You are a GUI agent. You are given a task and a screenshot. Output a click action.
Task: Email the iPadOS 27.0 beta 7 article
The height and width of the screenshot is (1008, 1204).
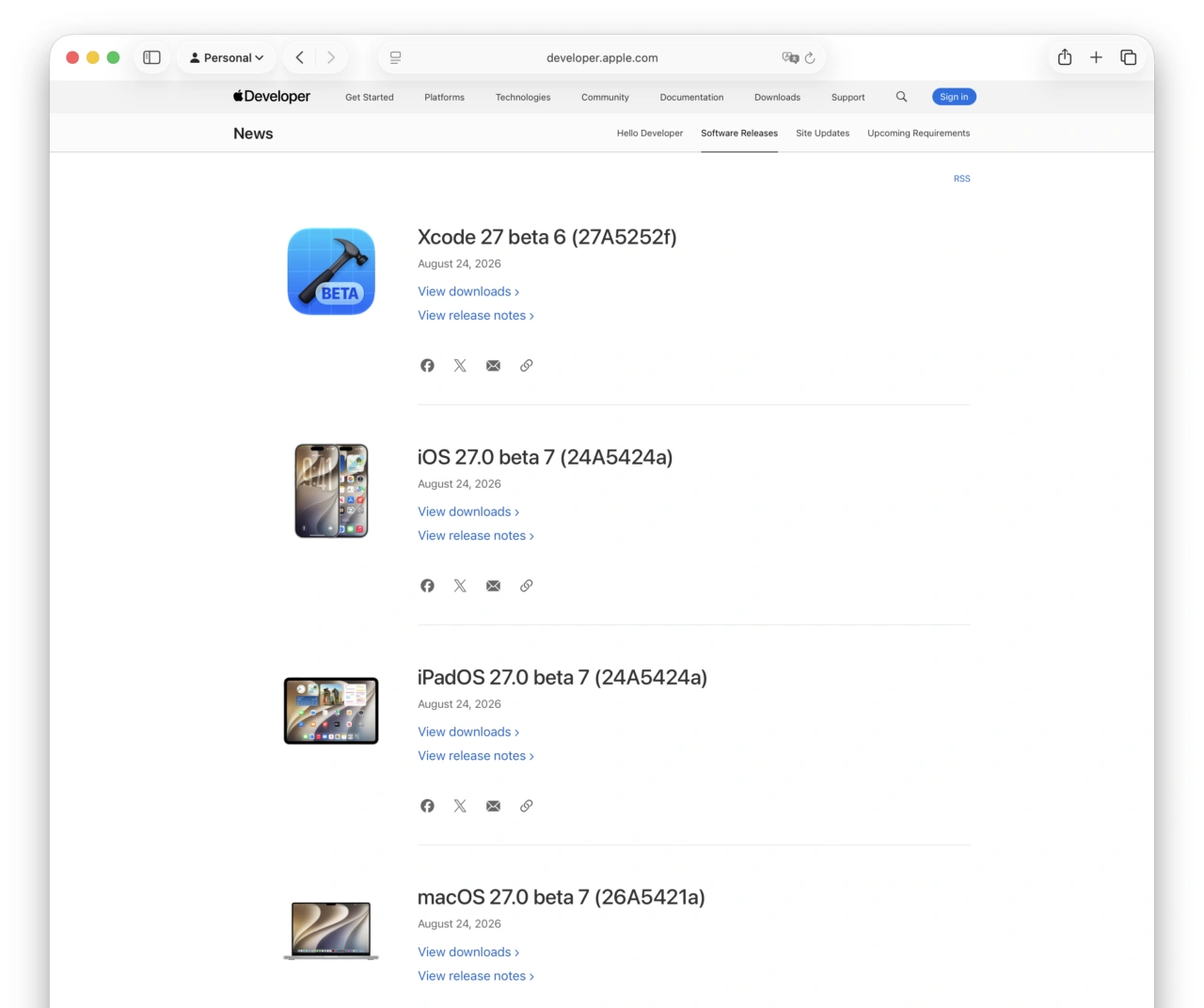point(493,806)
